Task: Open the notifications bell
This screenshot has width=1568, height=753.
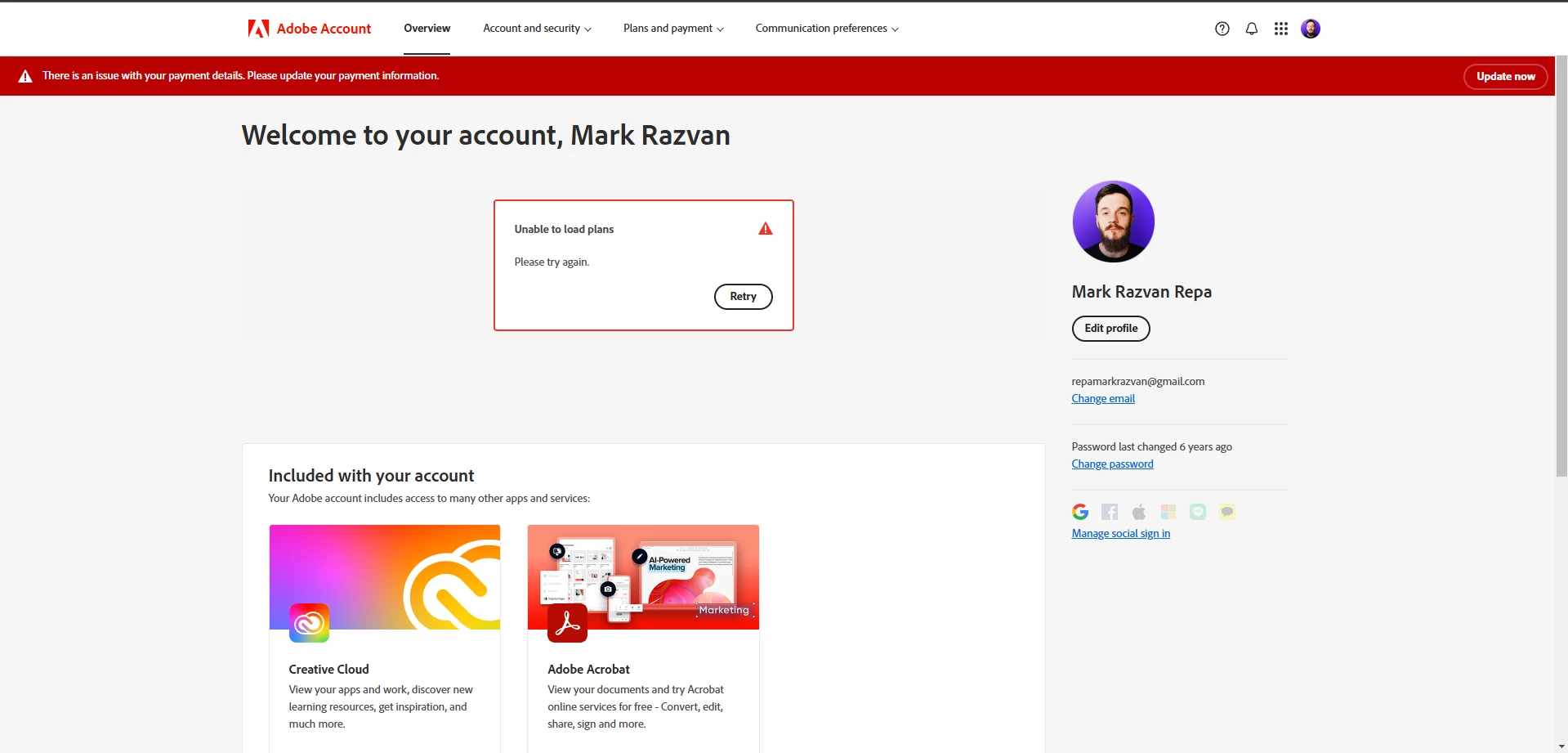Action: click(1252, 29)
